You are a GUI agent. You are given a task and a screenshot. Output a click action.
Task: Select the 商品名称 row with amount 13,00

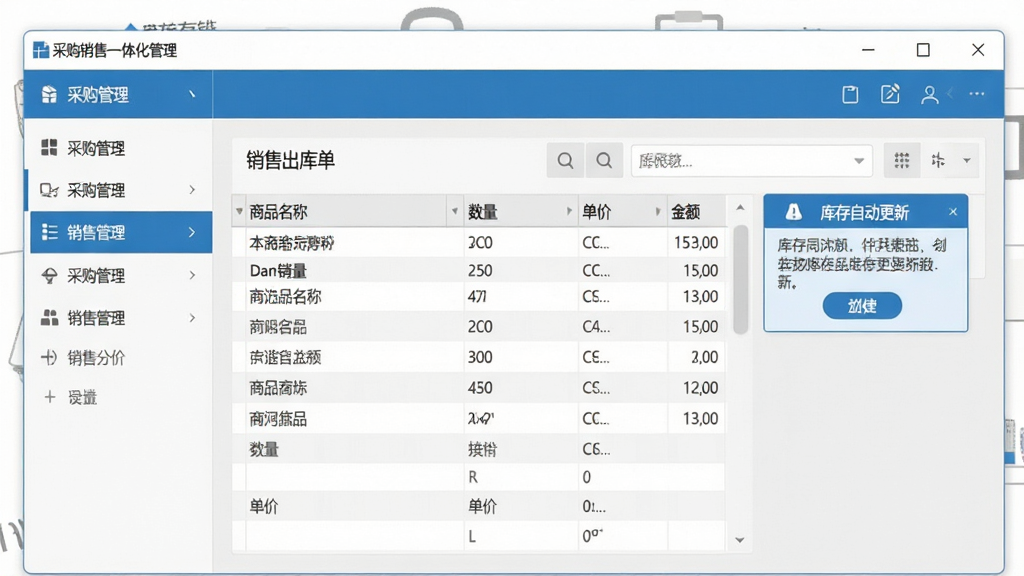click(478, 296)
